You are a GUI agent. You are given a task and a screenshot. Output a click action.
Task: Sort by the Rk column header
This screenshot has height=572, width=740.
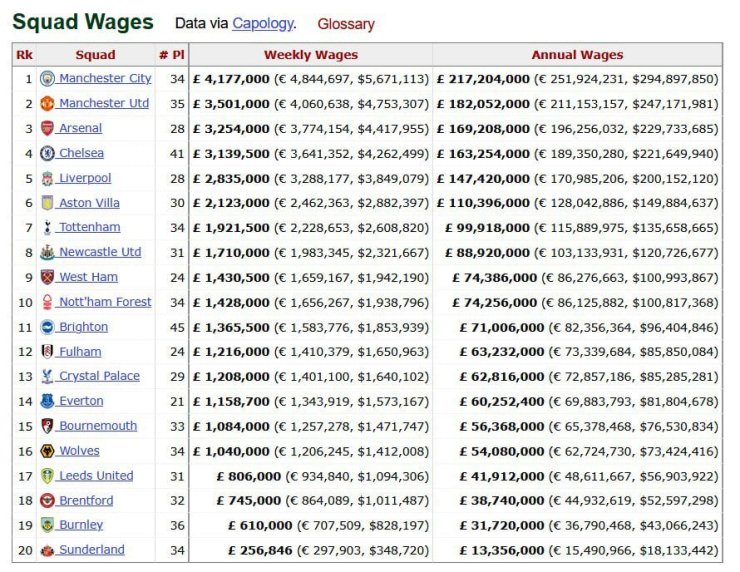click(x=24, y=55)
